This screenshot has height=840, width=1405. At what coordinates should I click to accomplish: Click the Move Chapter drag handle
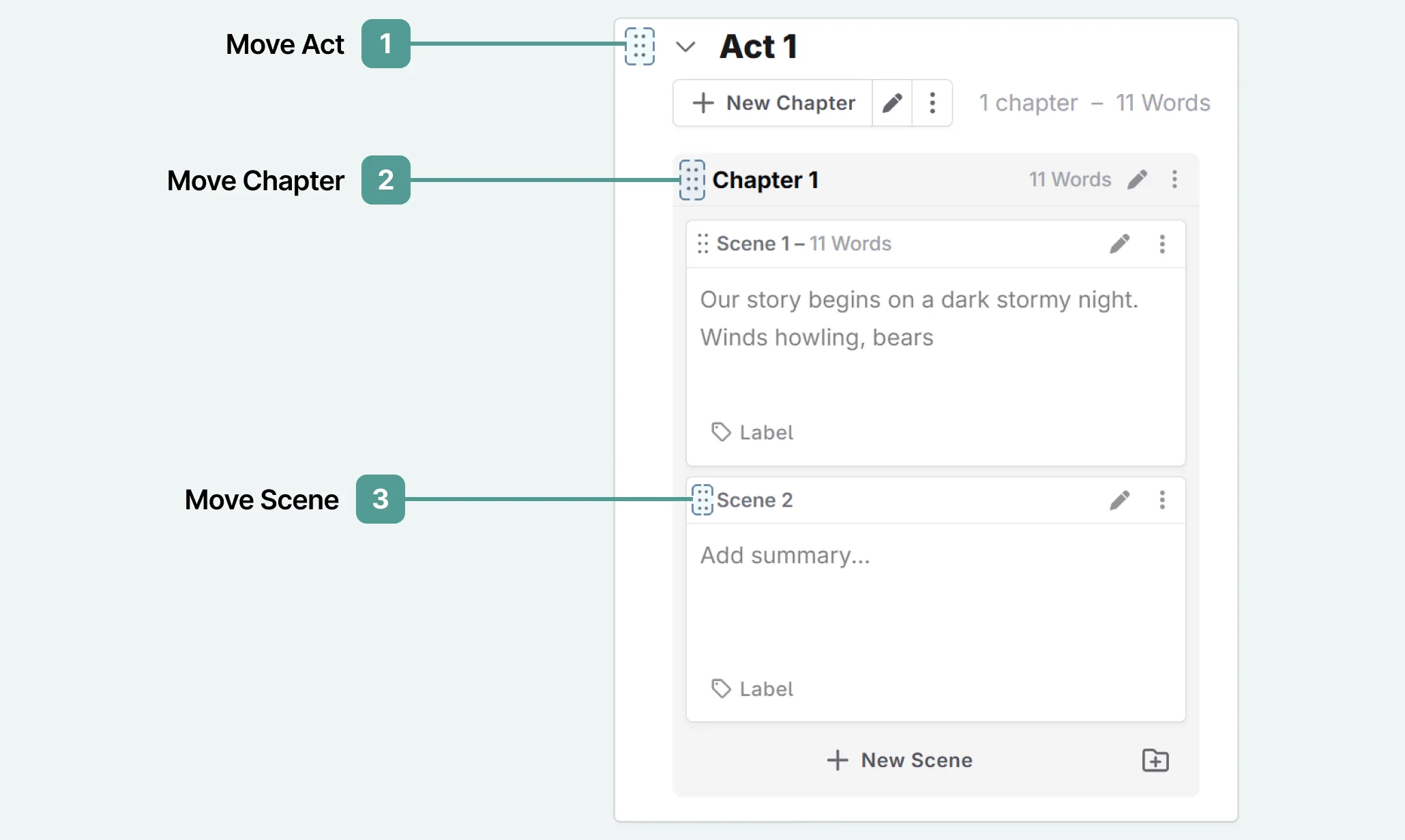693,180
